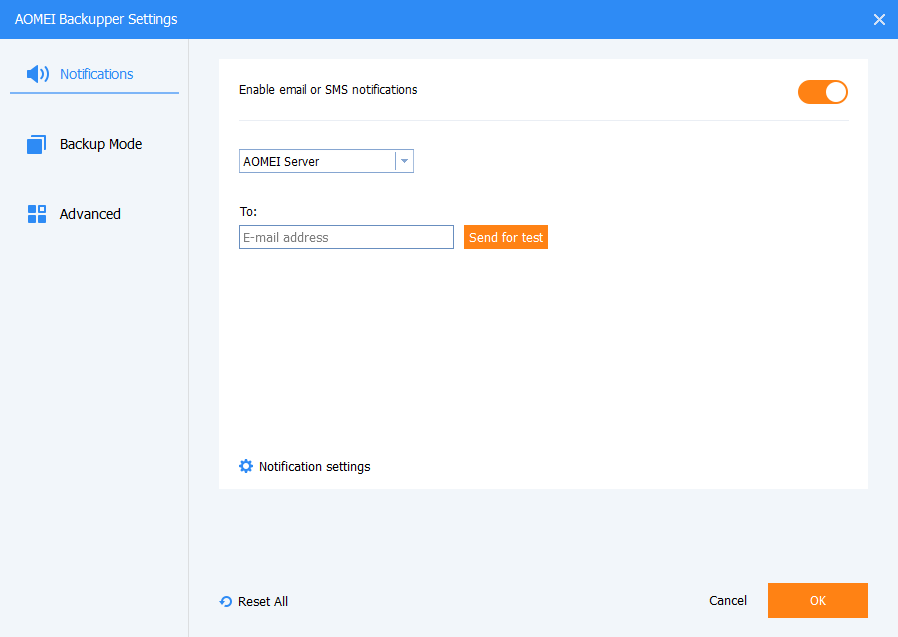Click the Reset All text
Viewport: 898px width, 637px height.
point(262,602)
